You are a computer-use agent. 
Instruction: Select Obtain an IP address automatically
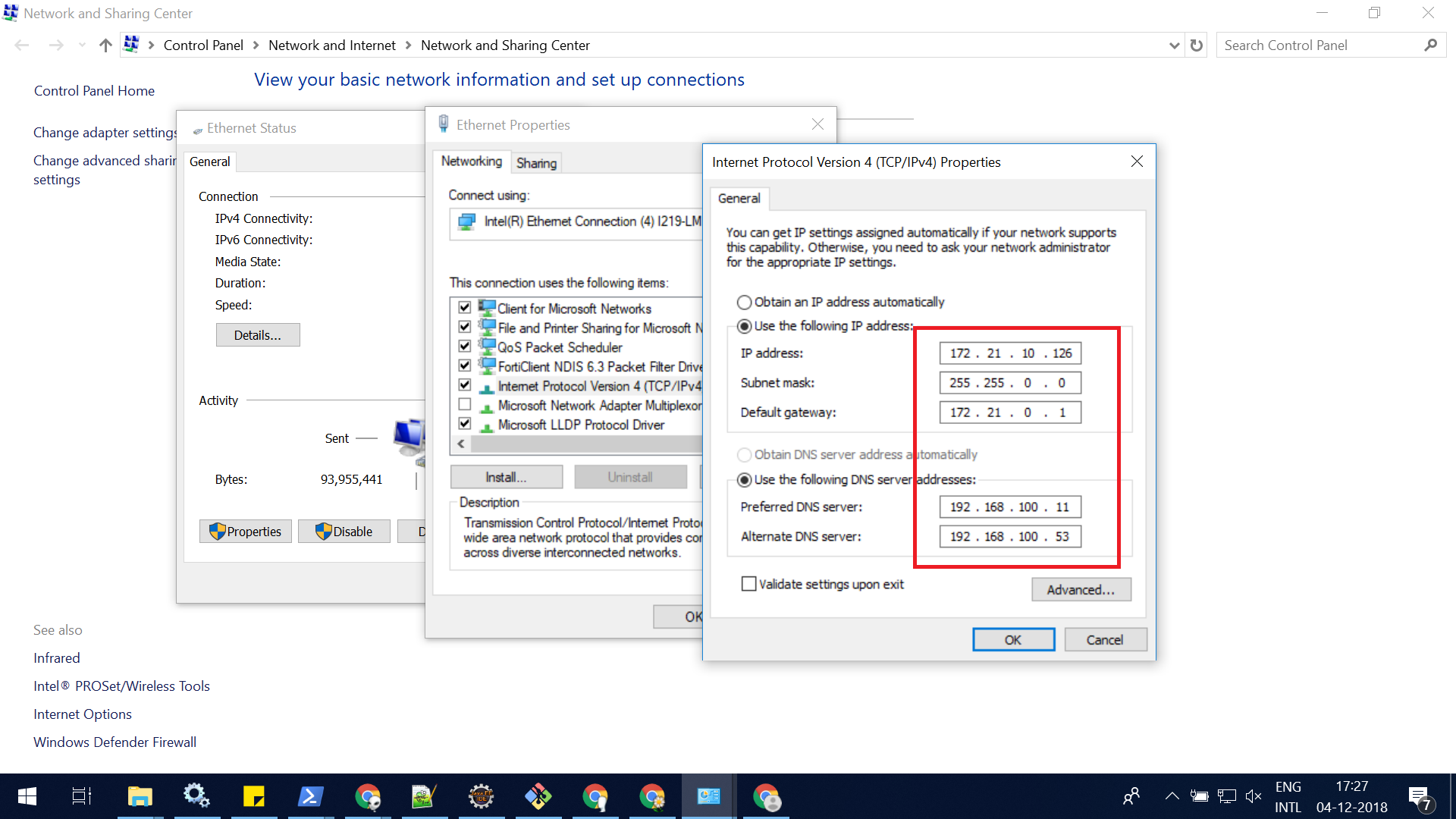pos(745,303)
